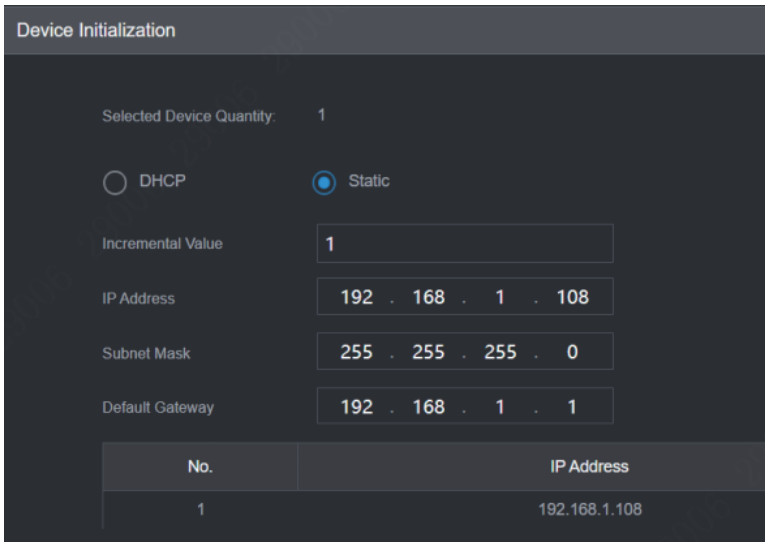771x549 pixels.
Task: Click the first octet of Default Gateway
Action: pyautogui.click(x=357, y=408)
